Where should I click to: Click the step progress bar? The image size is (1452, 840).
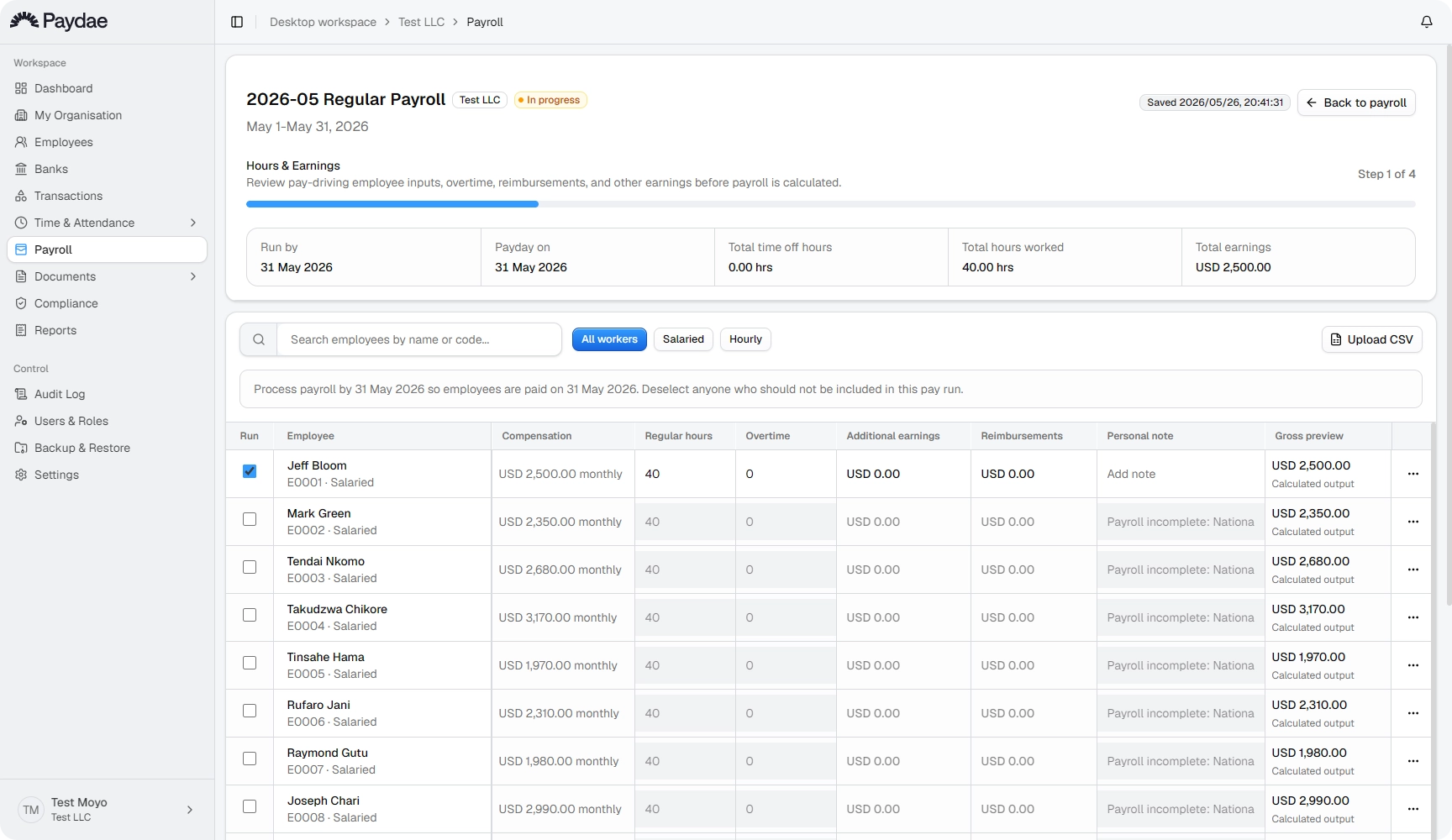[x=830, y=204]
